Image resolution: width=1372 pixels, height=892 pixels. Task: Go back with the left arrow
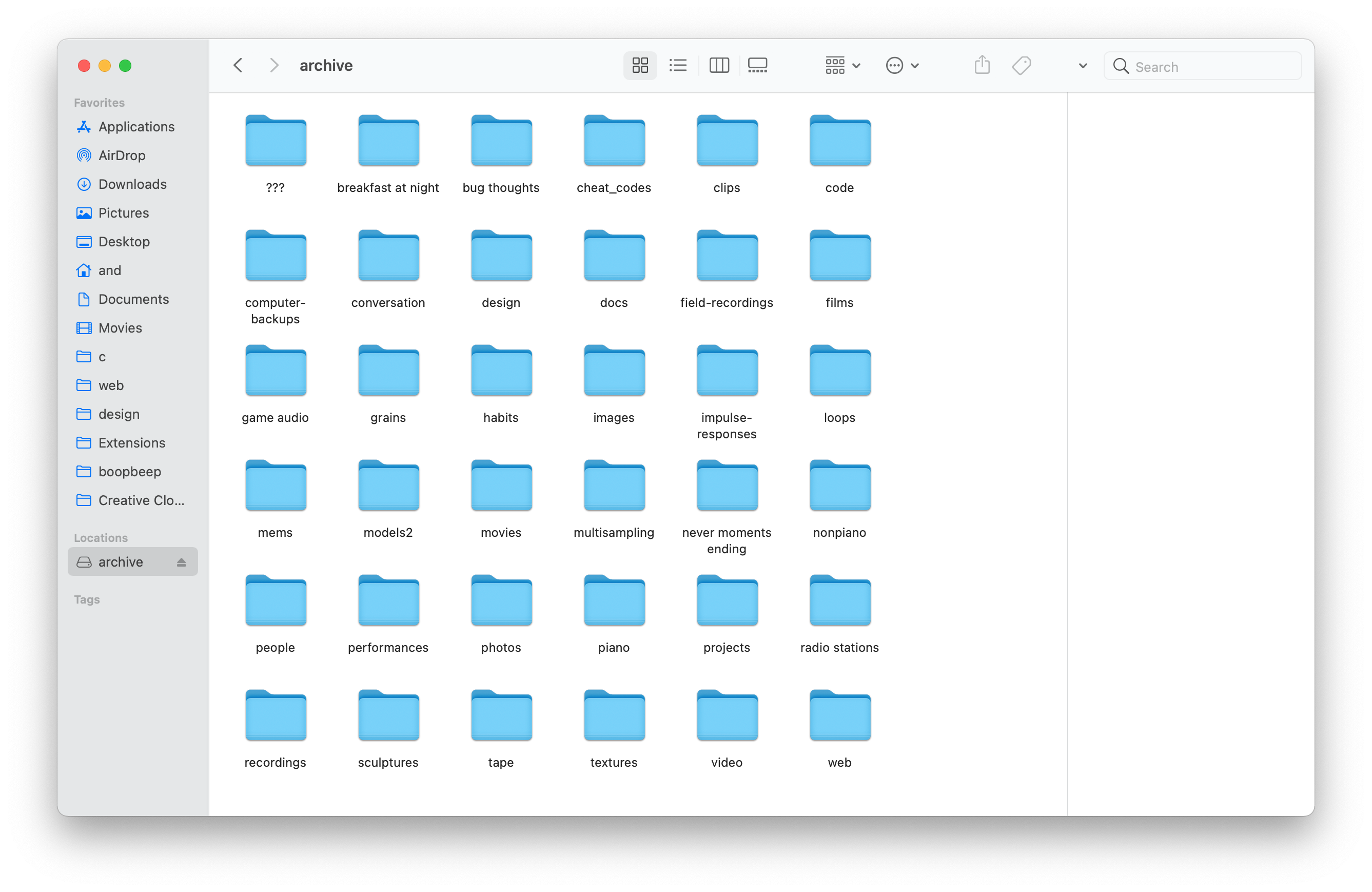pos(238,66)
